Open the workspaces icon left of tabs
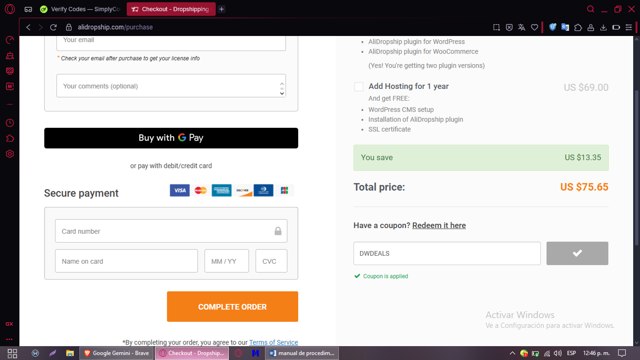The width and height of the screenshot is (640, 360). click(x=28, y=9)
